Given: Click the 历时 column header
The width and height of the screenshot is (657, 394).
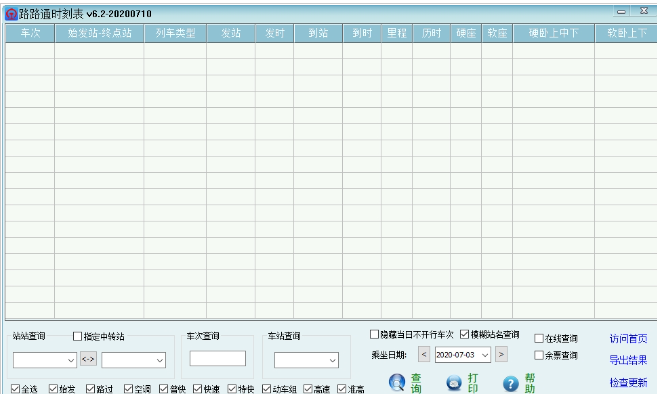Looking at the screenshot, I should click(432, 33).
